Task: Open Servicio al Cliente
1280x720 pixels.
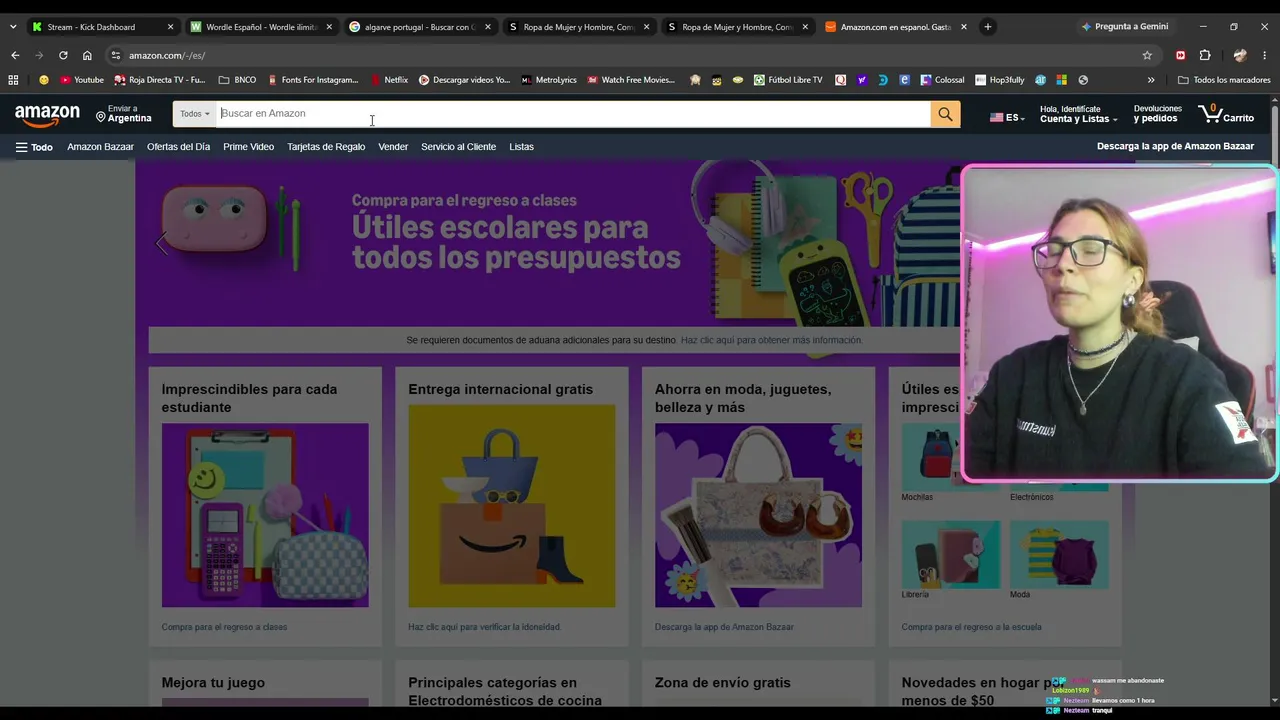Action: pos(458,147)
